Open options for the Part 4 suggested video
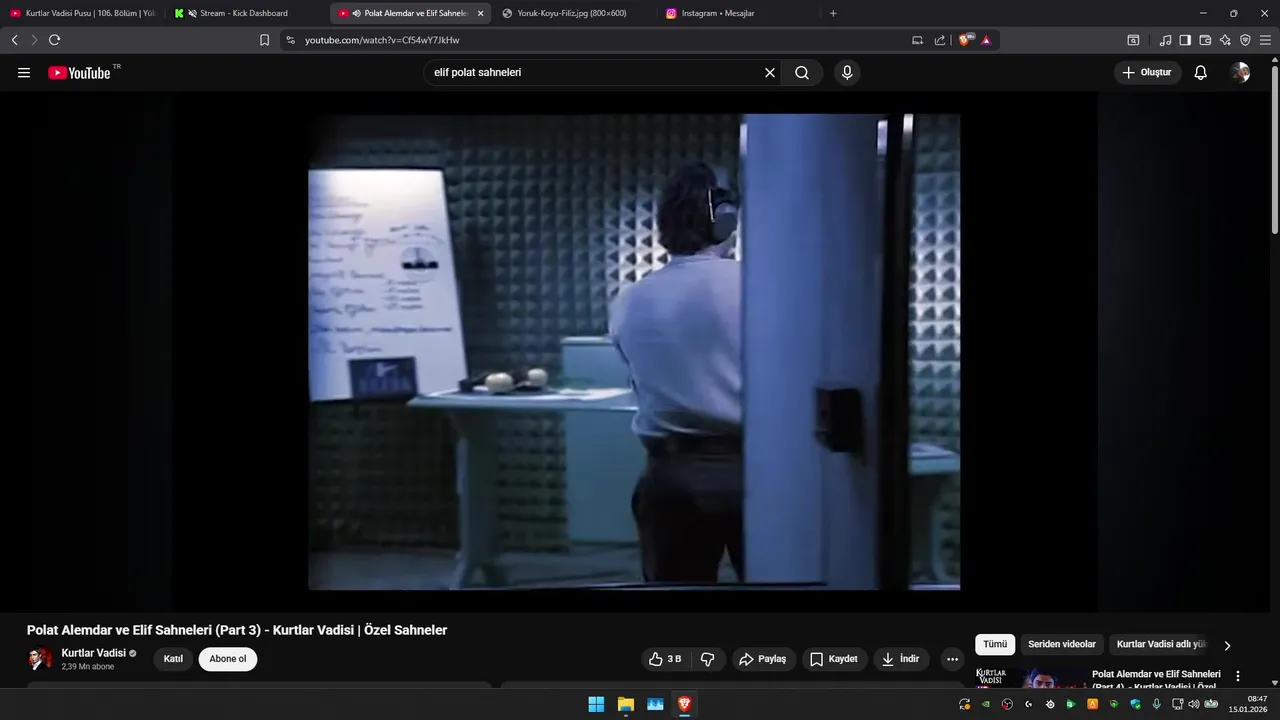1280x720 pixels. (1238, 676)
